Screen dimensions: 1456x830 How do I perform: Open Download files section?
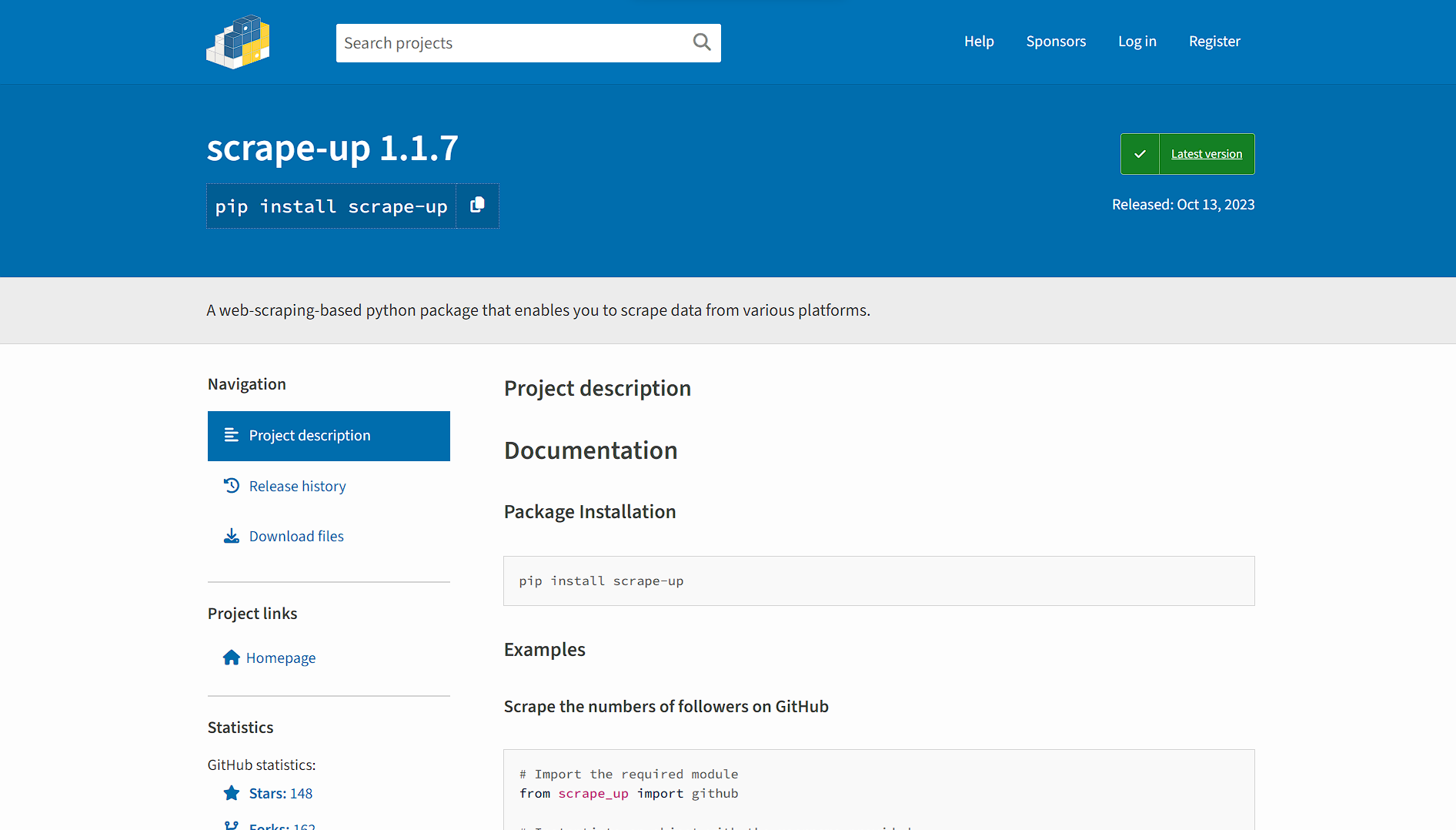(296, 536)
